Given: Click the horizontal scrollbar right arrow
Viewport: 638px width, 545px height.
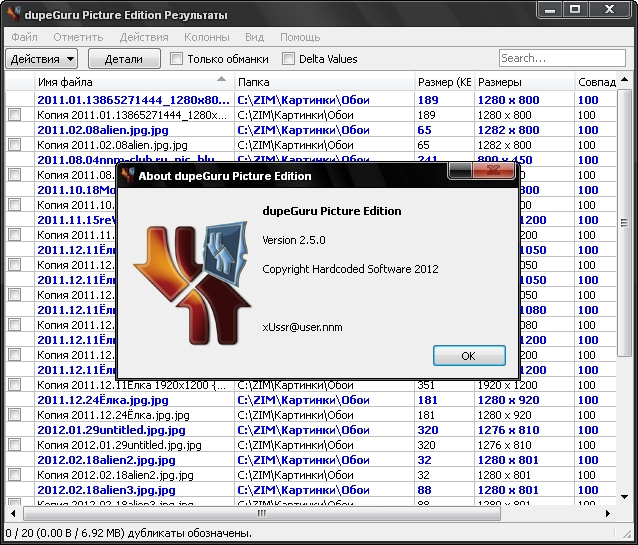Looking at the screenshot, I should (x=608, y=513).
